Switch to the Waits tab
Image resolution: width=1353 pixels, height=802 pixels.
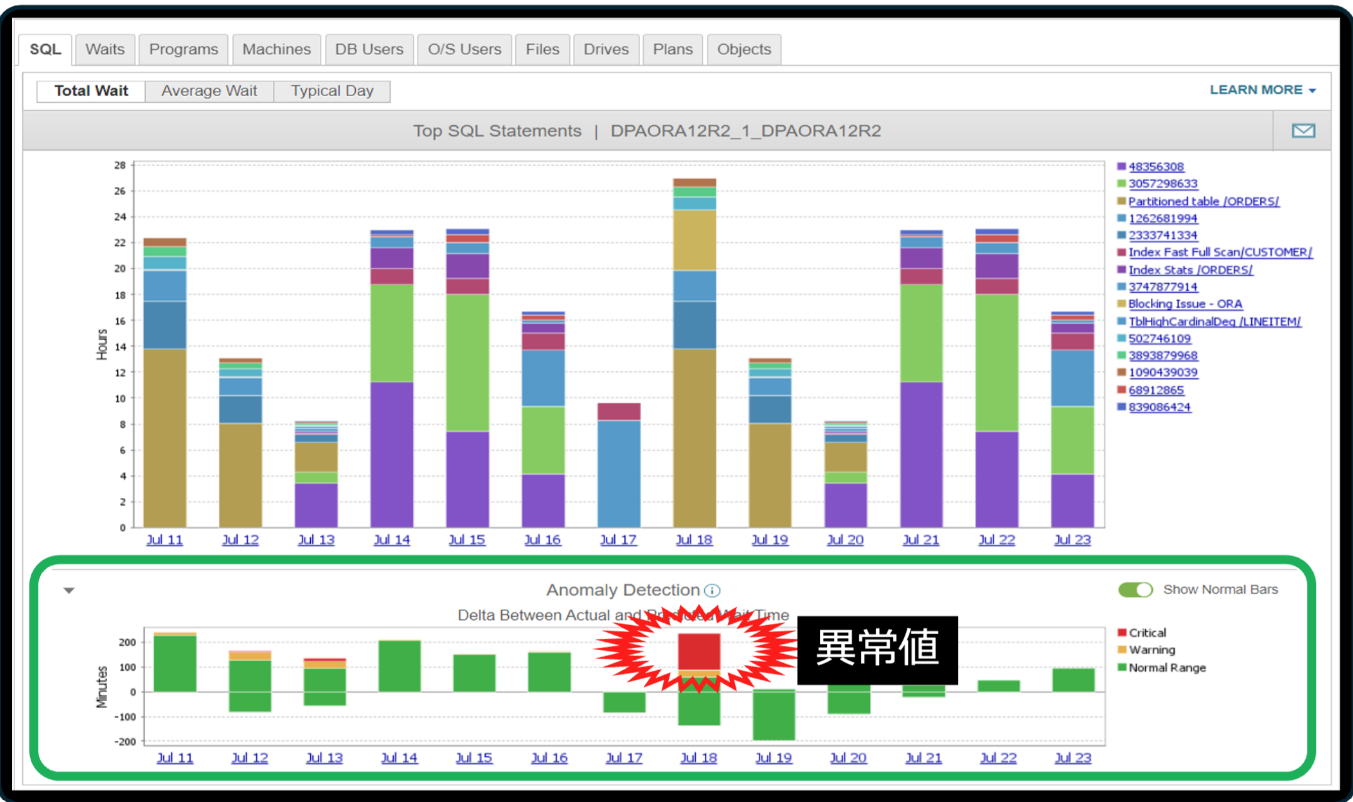105,49
